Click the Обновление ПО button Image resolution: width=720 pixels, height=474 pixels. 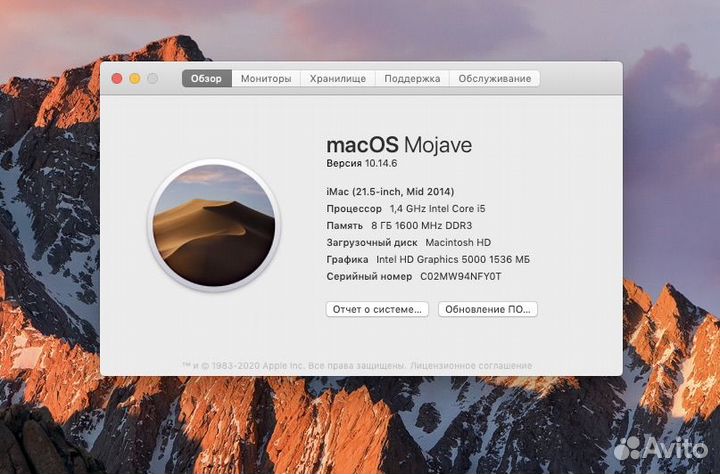click(488, 310)
